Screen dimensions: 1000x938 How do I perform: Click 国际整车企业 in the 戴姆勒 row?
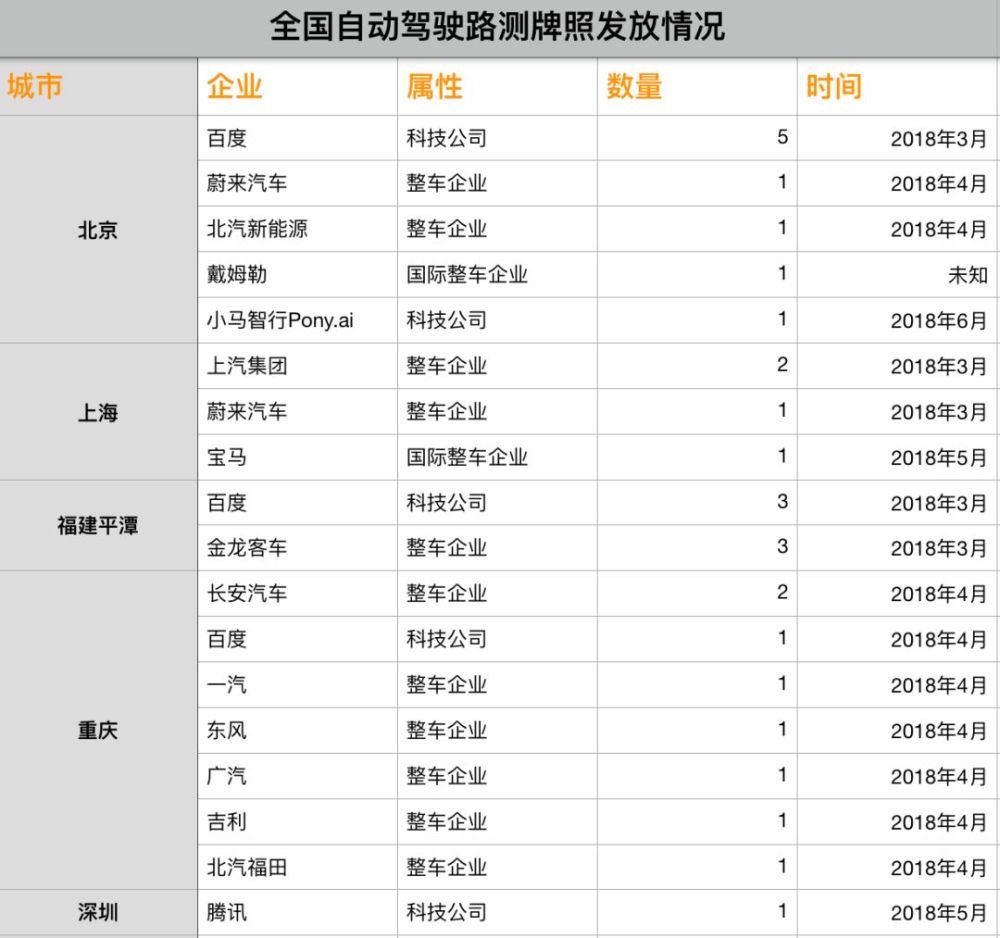point(467,274)
